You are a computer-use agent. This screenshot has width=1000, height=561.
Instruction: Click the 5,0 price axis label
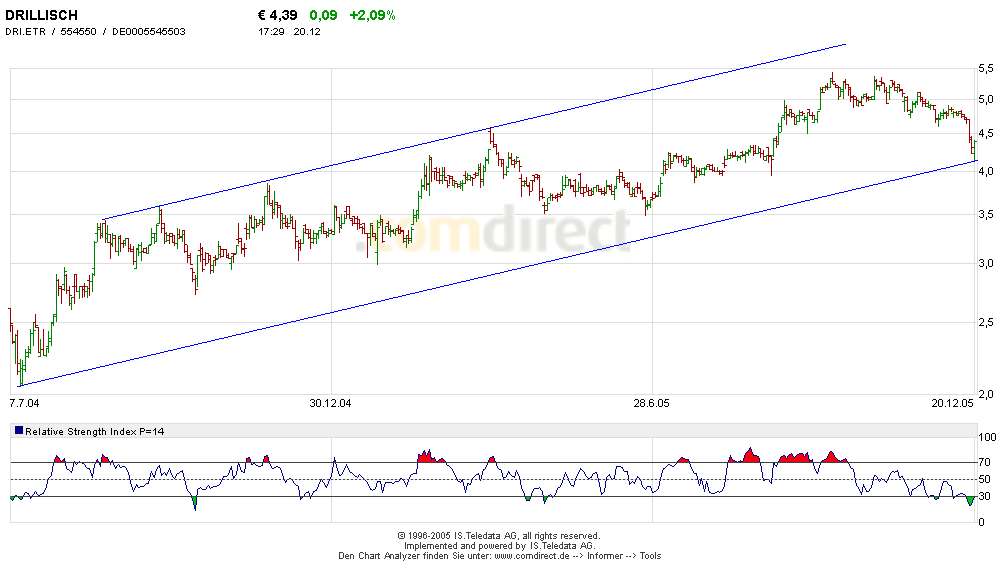click(x=985, y=99)
